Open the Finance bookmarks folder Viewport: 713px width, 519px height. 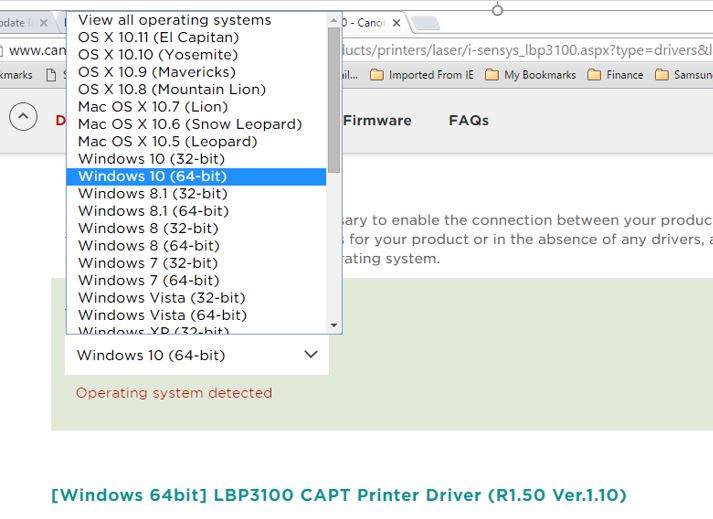pyautogui.click(x=615, y=75)
